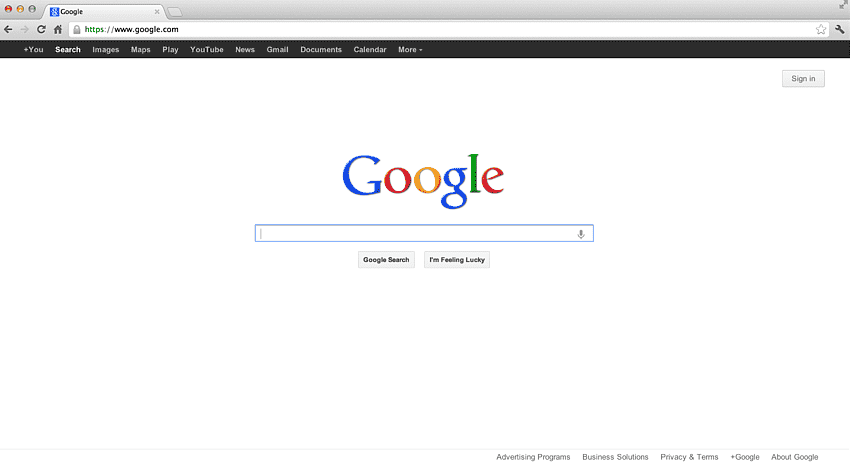Open Business Solutions link

615,457
